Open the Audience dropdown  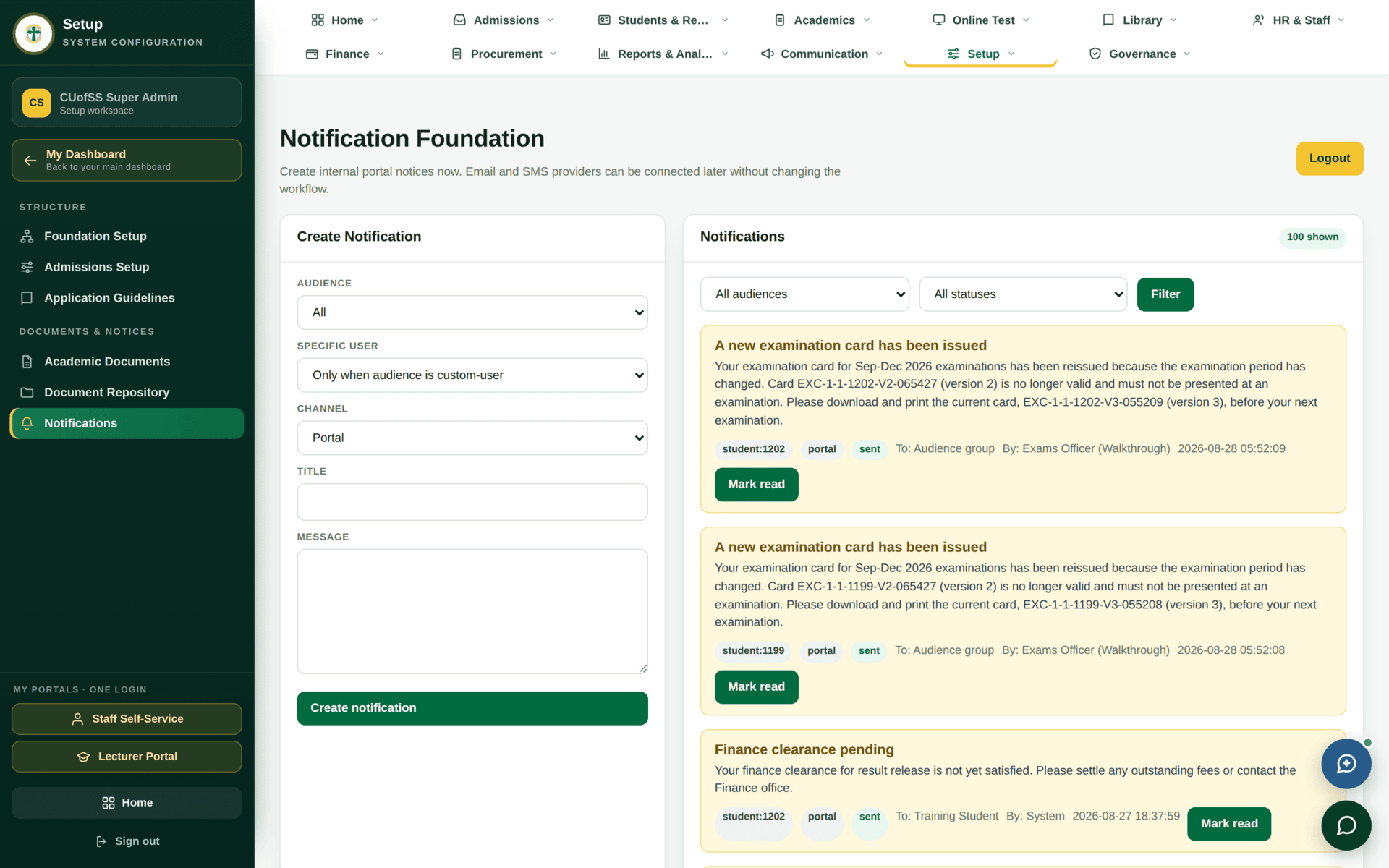tap(472, 312)
